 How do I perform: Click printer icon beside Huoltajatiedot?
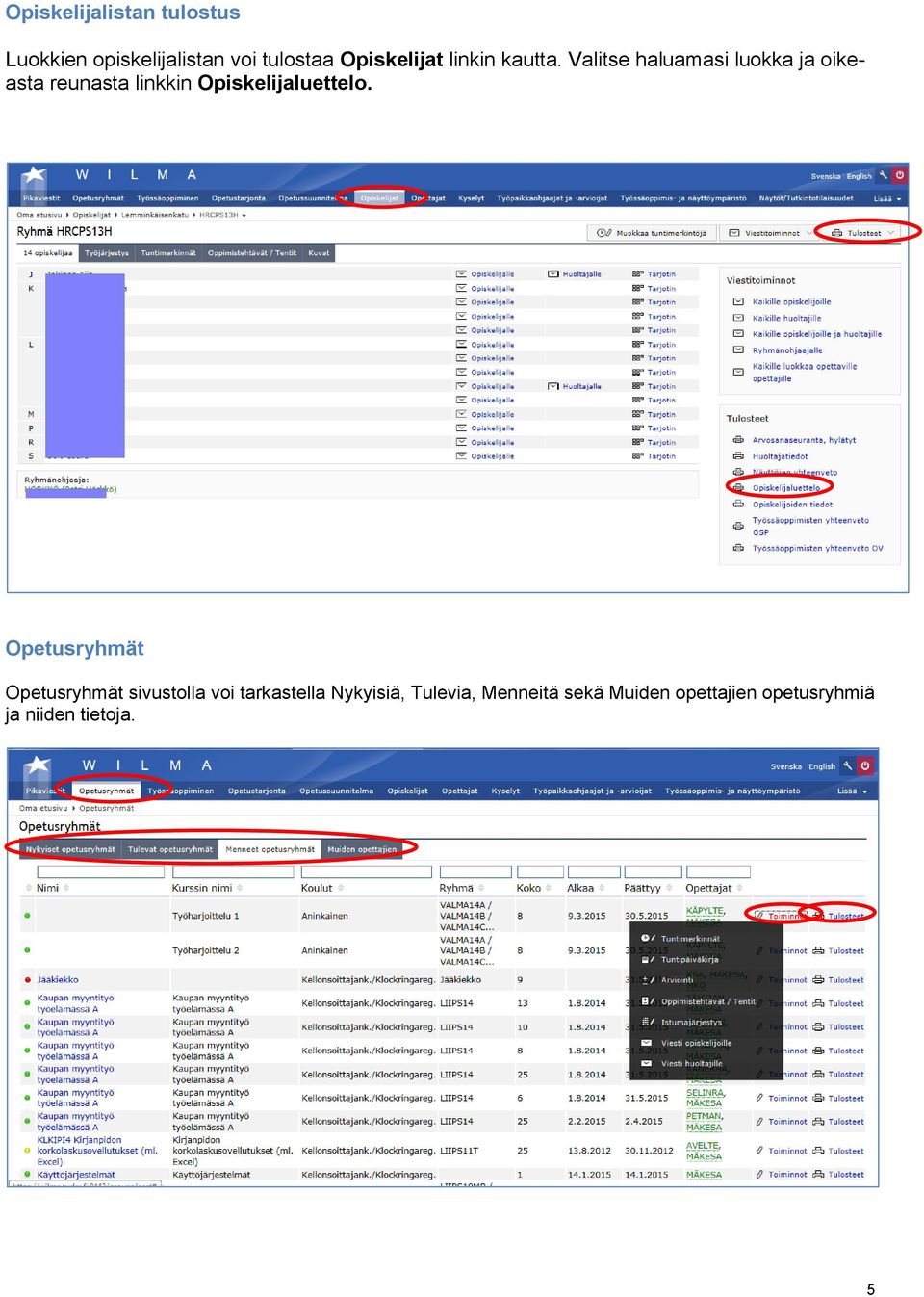coord(738,456)
